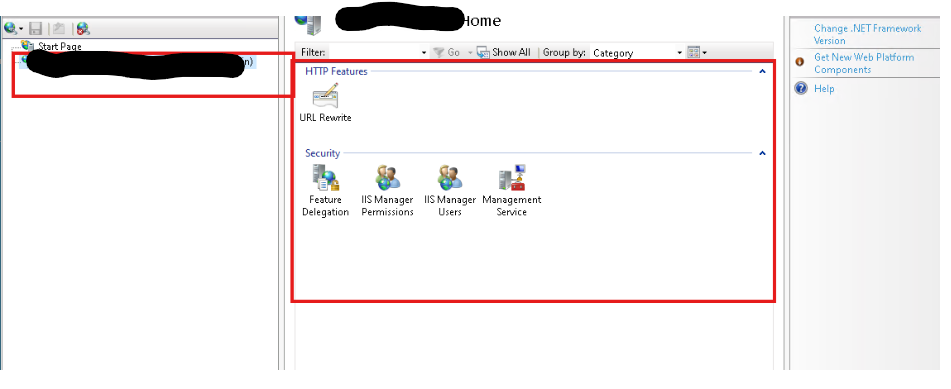Open Feature Delegation settings
The height and width of the screenshot is (389, 951).
pos(325,191)
